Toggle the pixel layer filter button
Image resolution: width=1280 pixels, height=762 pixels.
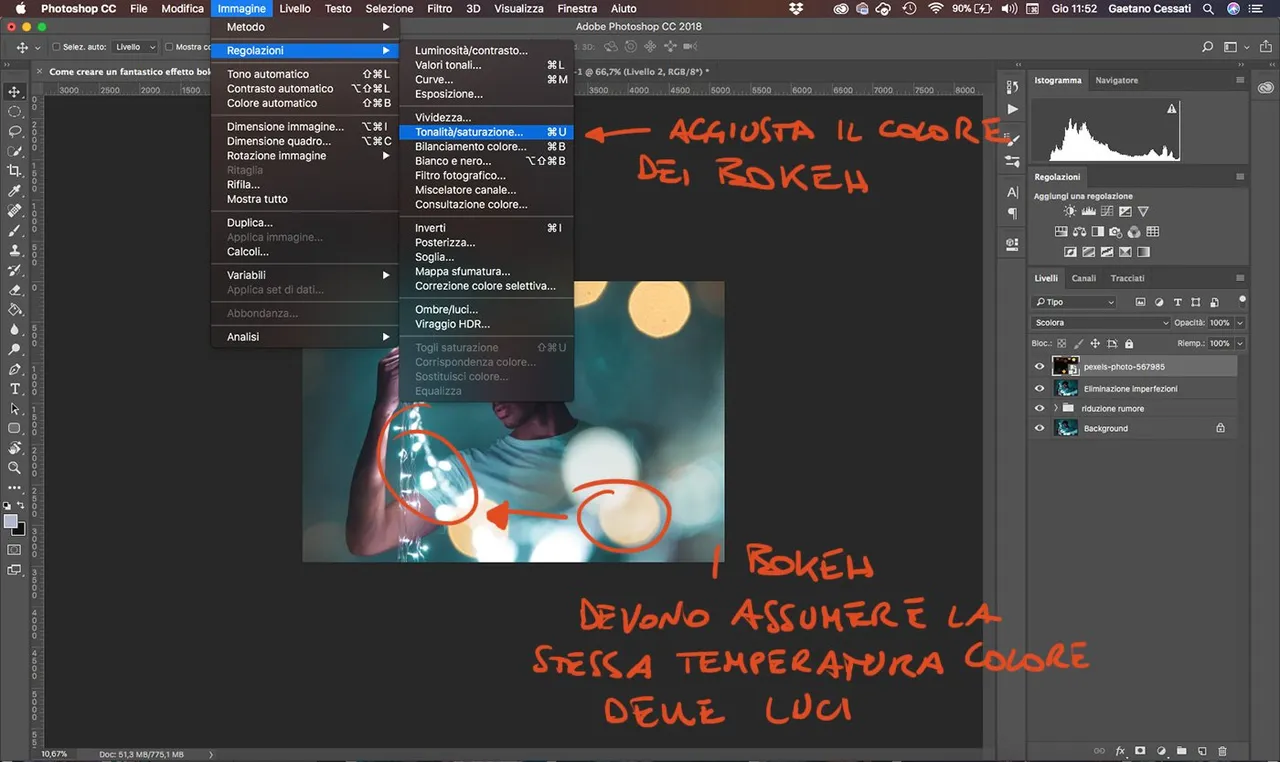pos(1140,302)
